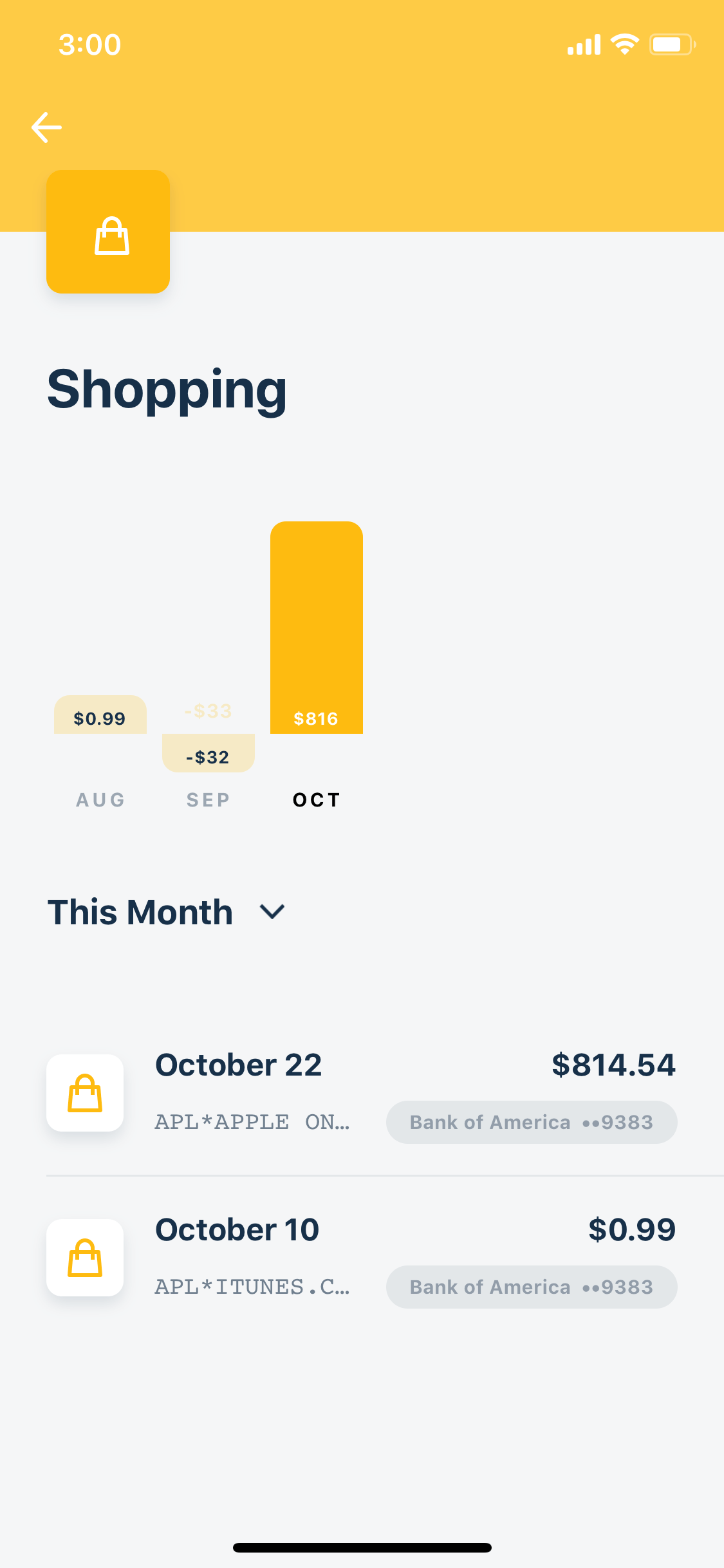Tap the $0.99 August bar

[100, 714]
